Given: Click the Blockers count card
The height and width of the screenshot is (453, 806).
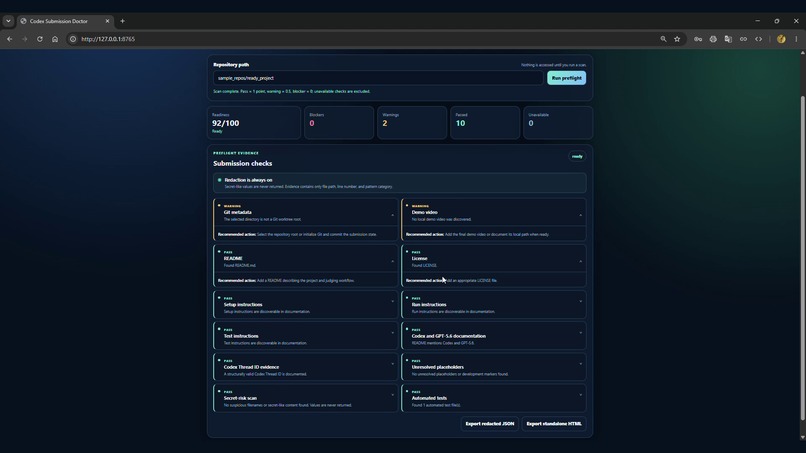Looking at the screenshot, I should pos(339,123).
